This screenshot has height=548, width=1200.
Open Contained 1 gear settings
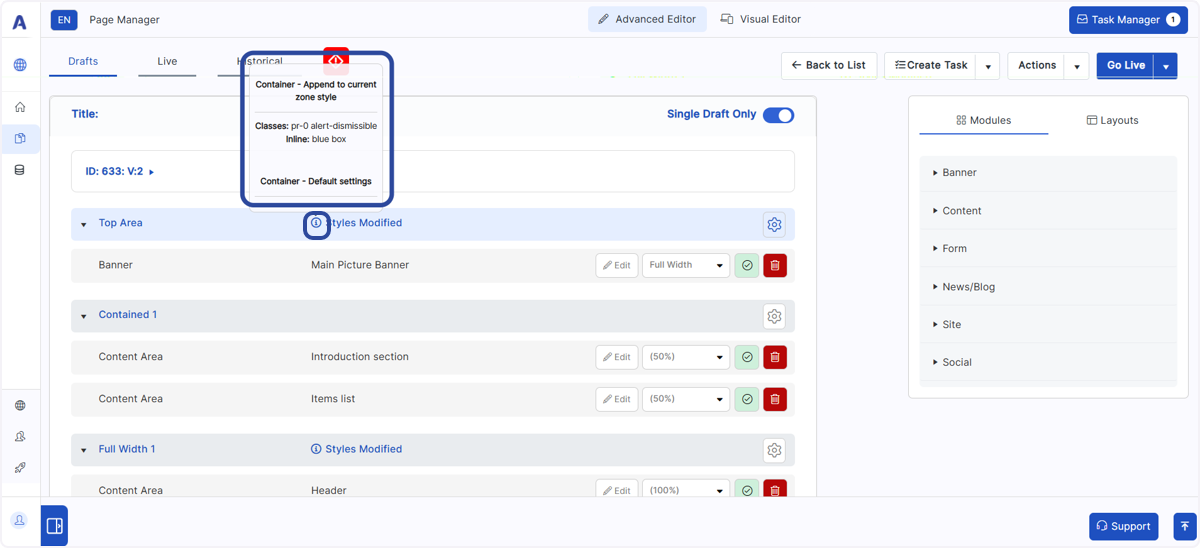pyautogui.click(x=774, y=316)
